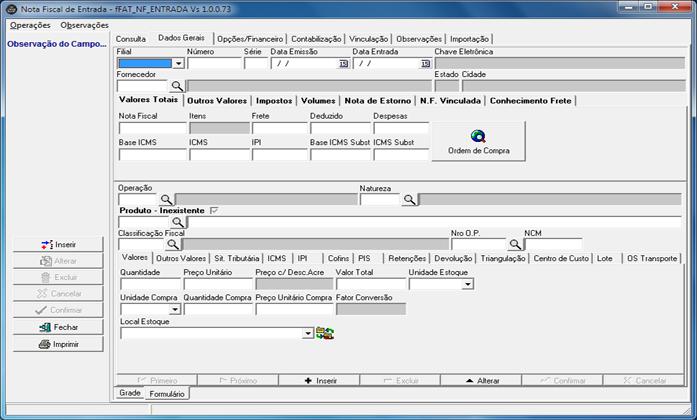The height and width of the screenshot is (420, 697).
Task: Switch to the Vinculação tab
Action: pos(369,39)
